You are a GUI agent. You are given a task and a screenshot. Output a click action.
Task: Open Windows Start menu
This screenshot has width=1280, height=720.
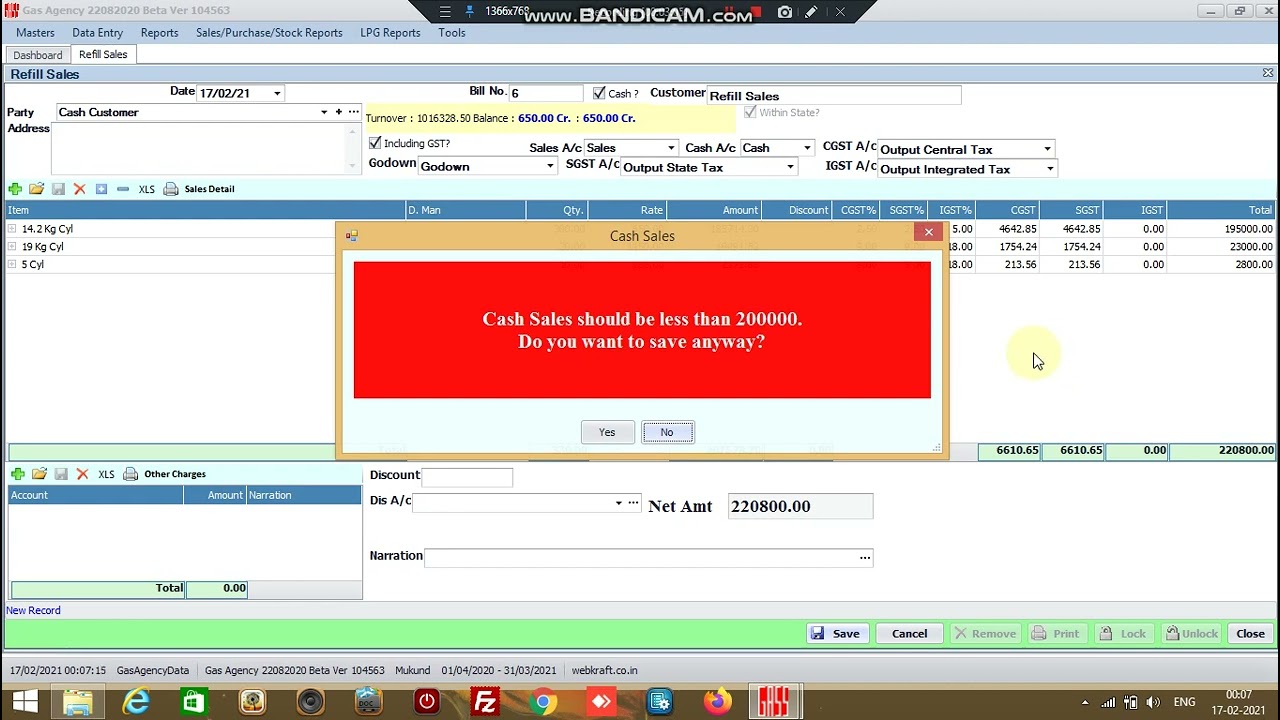click(x=24, y=701)
